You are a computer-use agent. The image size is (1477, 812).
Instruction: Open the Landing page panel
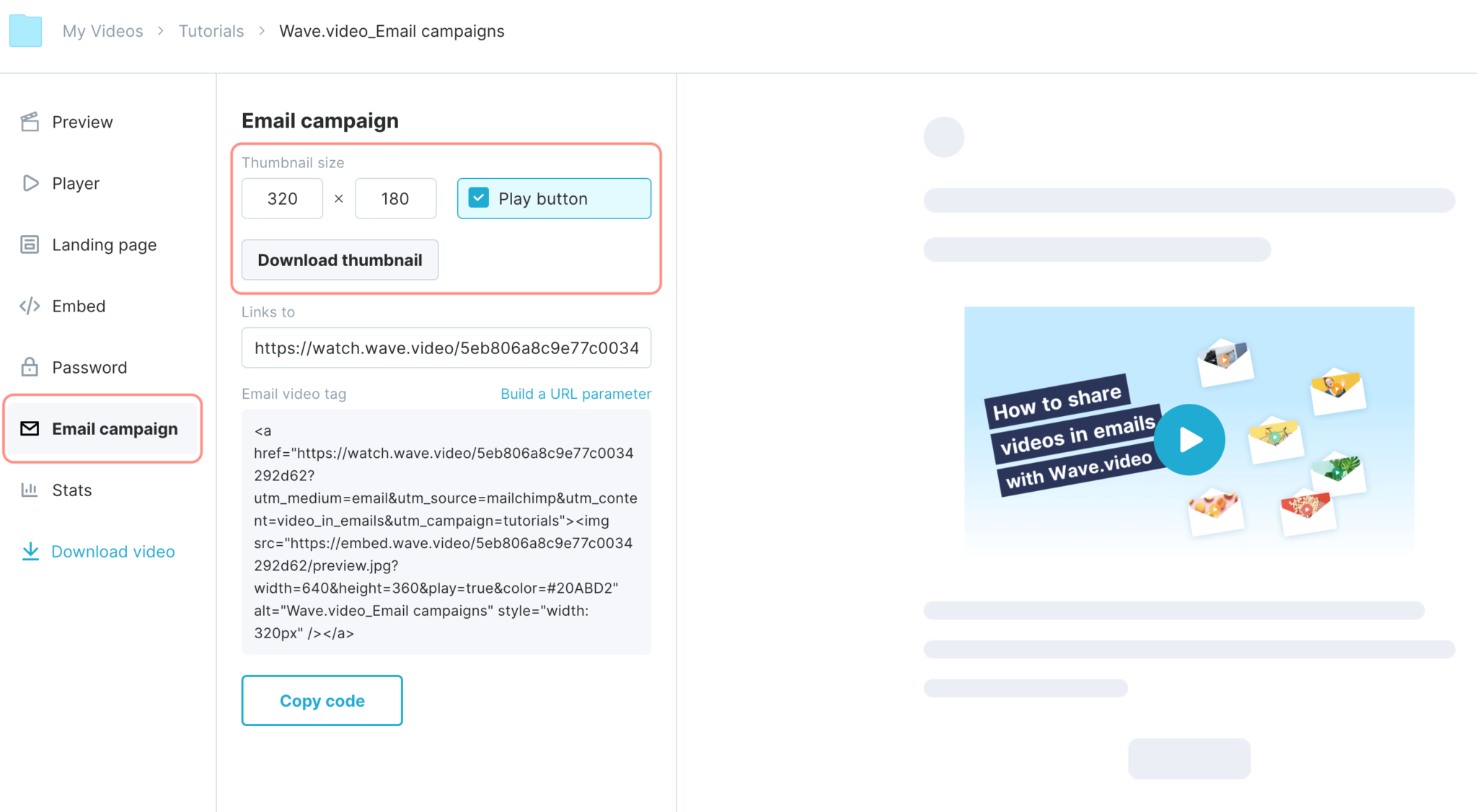(x=104, y=244)
